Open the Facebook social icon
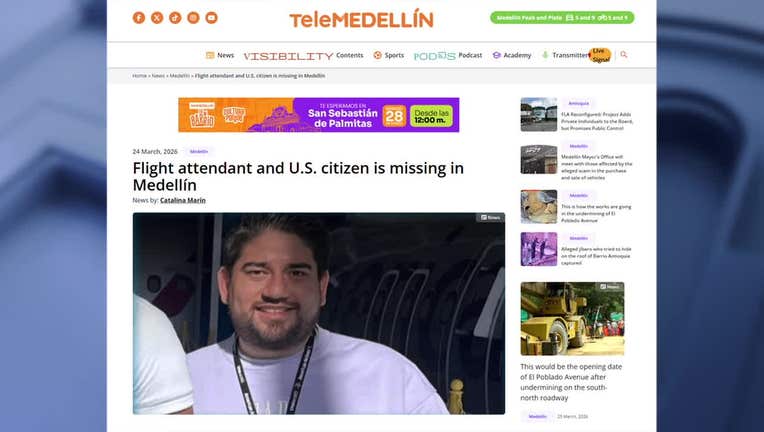The height and width of the screenshot is (432, 764). [x=139, y=18]
